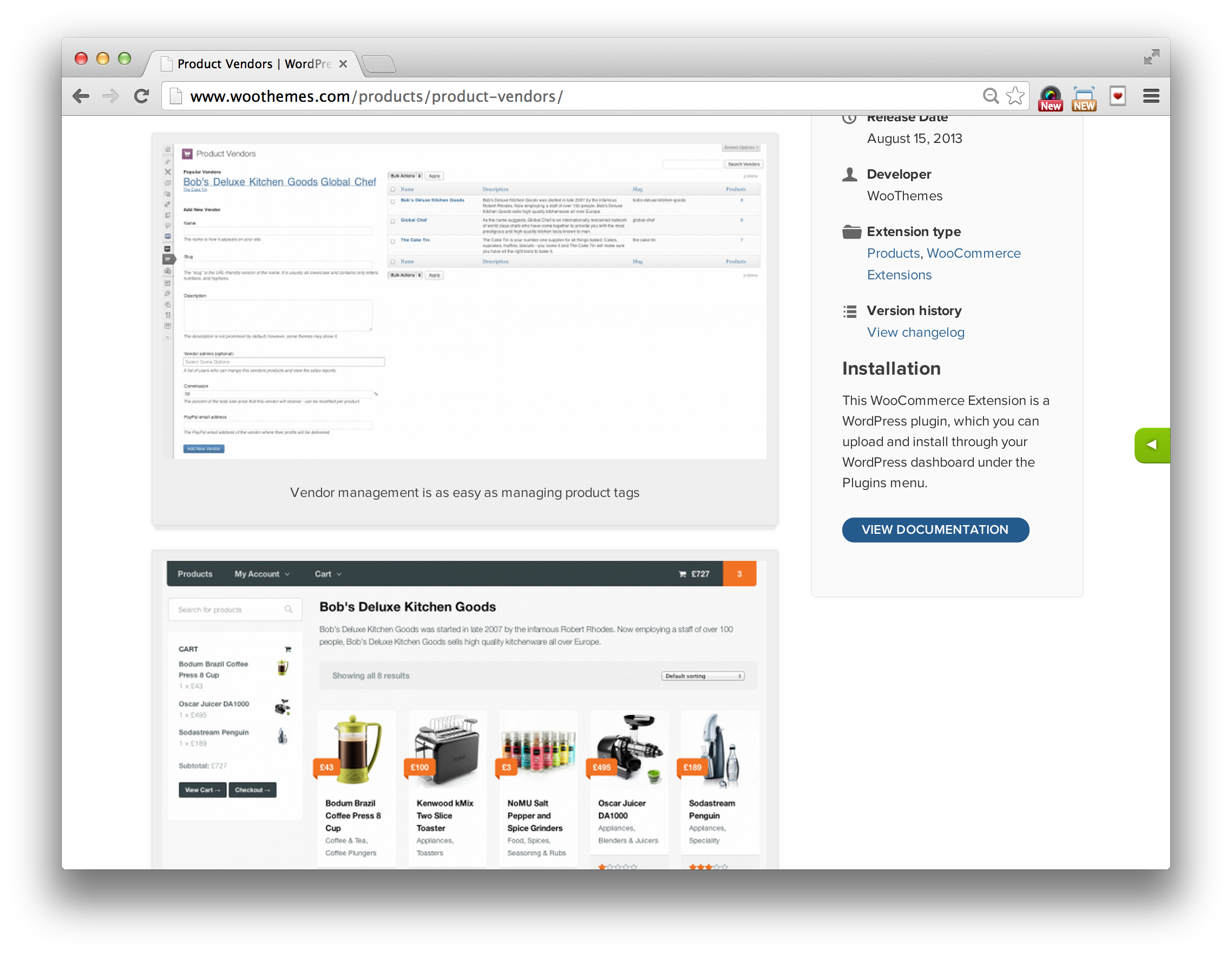Viewport: 1232px width, 955px height.
Task: Click the green side-panel arrow tab
Action: click(1152, 445)
